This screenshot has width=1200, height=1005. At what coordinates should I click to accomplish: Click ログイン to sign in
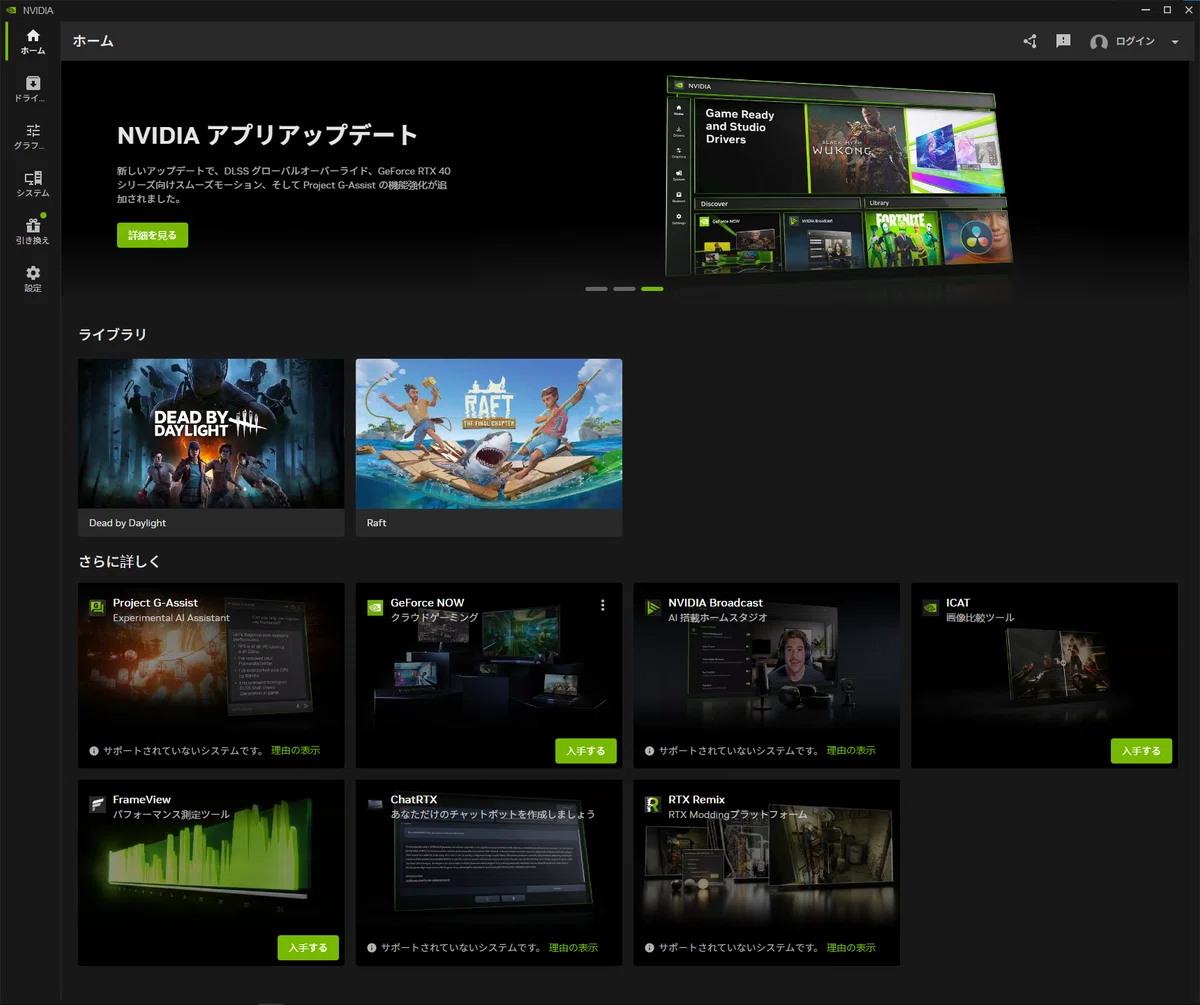(x=1135, y=41)
